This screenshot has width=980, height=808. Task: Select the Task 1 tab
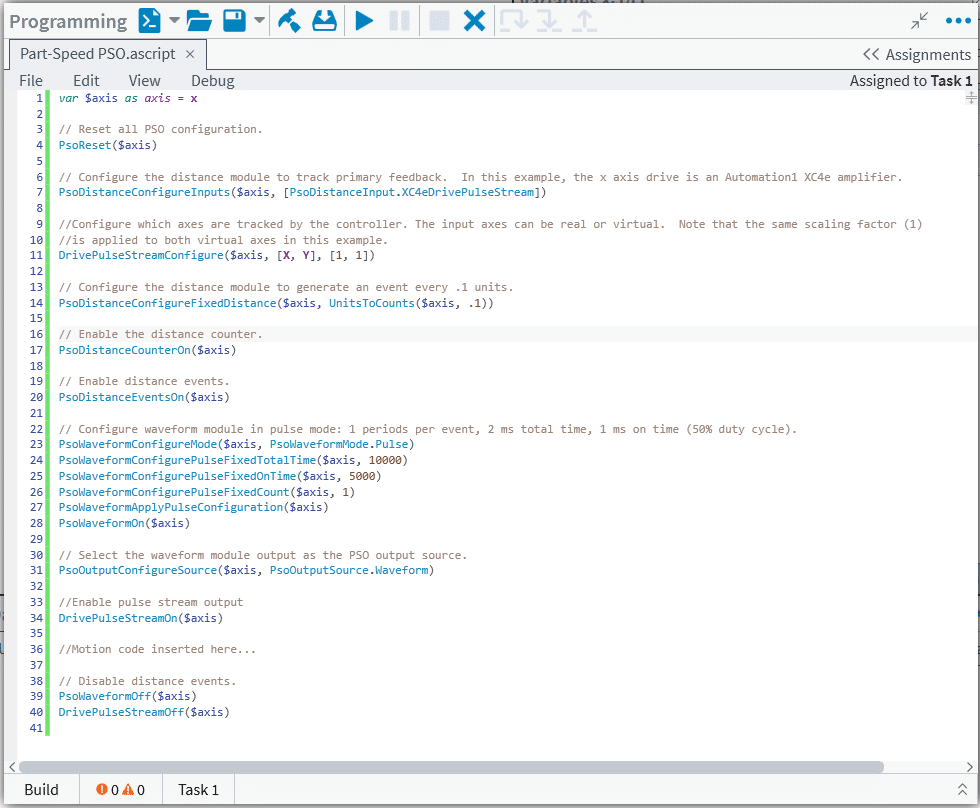197,789
